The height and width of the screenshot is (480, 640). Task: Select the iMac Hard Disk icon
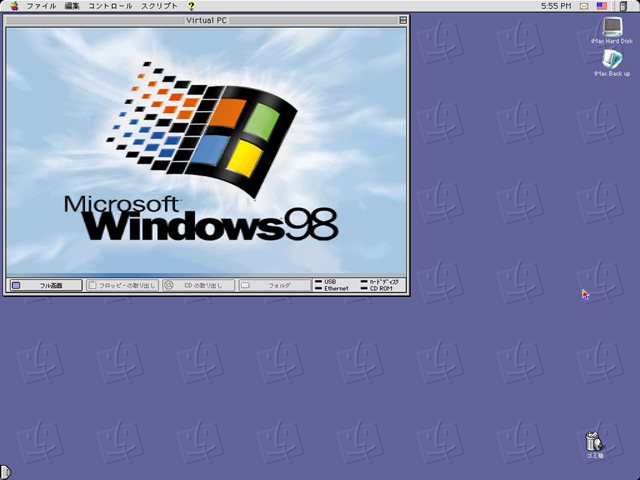point(612,27)
